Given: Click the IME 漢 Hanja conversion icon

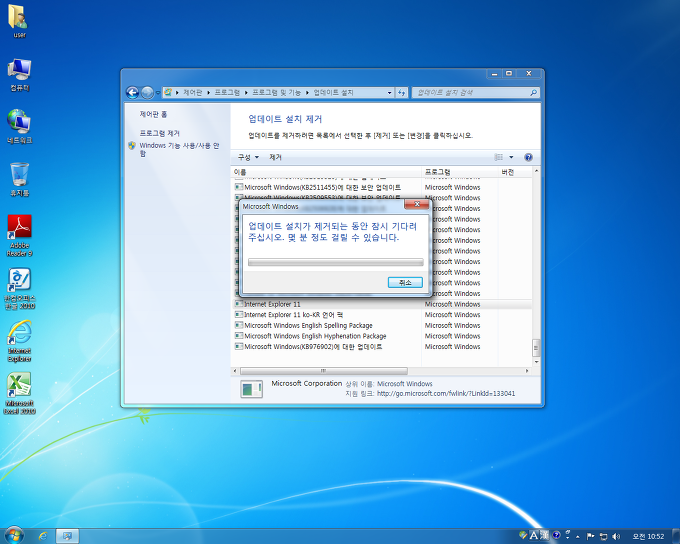Looking at the screenshot, I should click(x=544, y=535).
